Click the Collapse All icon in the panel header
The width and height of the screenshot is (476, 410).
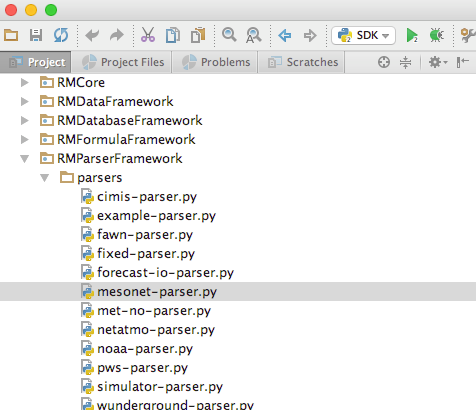click(x=405, y=62)
